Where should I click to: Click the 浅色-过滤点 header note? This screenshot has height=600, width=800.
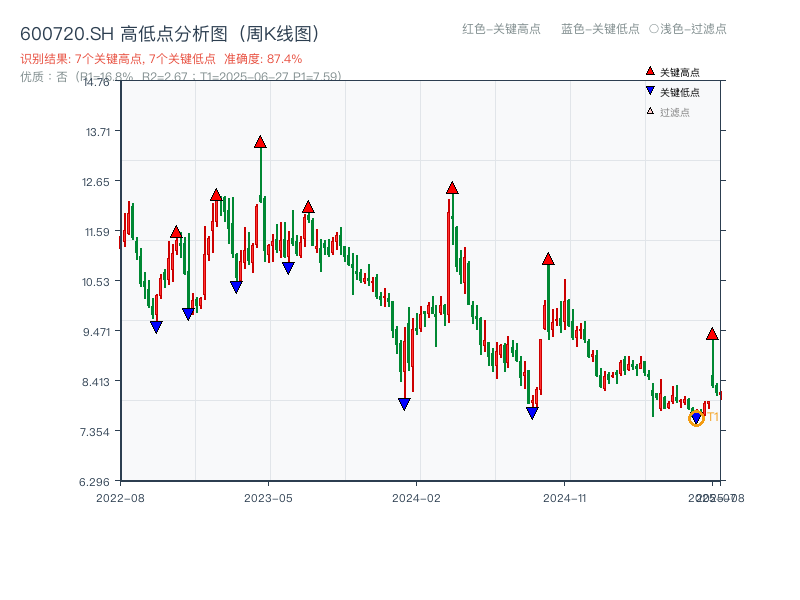(688, 29)
